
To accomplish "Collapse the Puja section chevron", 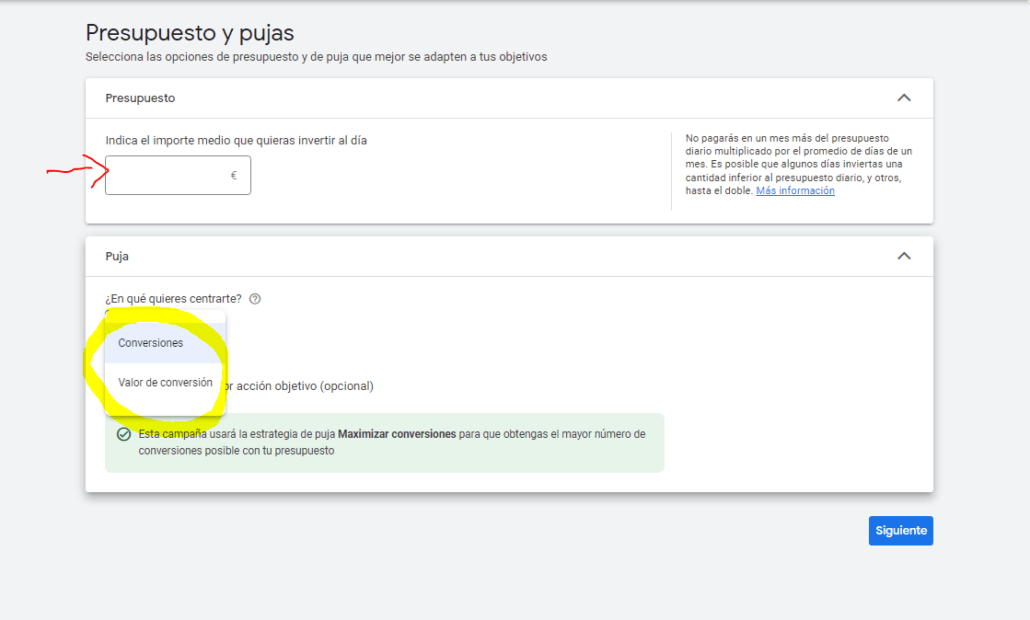I will [903, 256].
